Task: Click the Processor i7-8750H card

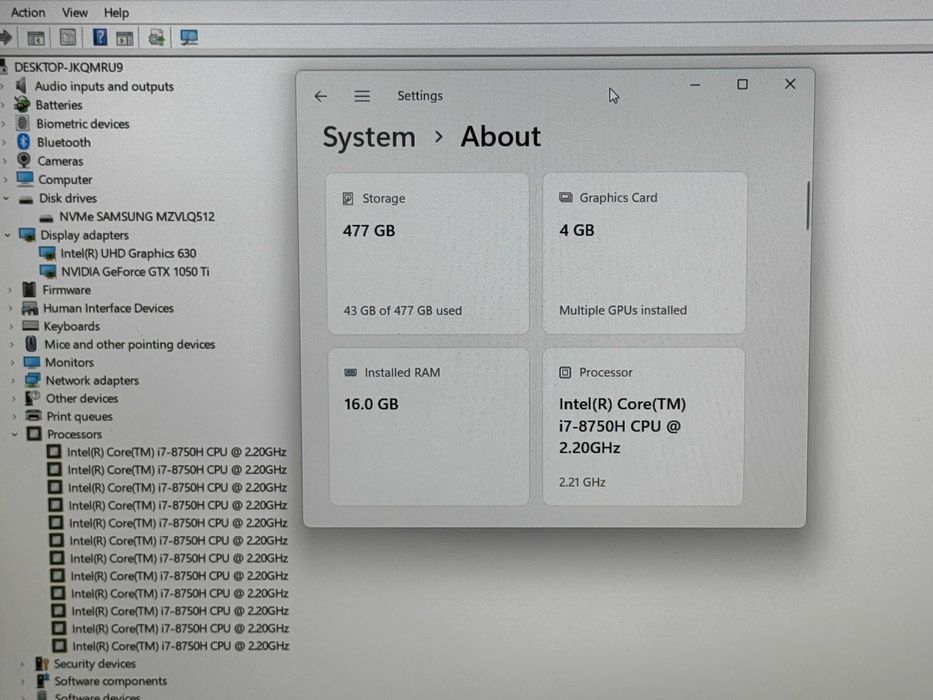Action: pyautogui.click(x=643, y=426)
